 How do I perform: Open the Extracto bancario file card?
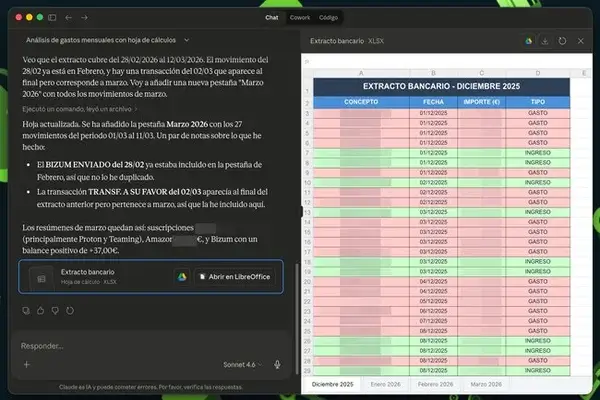click(151, 277)
